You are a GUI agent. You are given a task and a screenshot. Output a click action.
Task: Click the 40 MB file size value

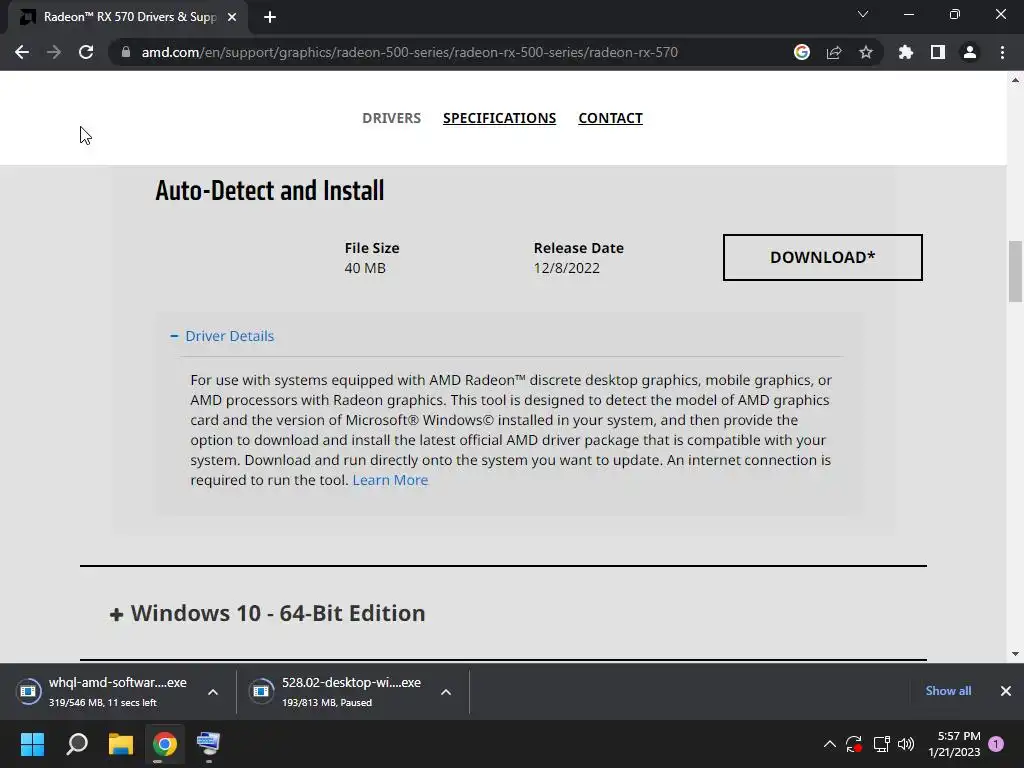pyautogui.click(x=365, y=268)
